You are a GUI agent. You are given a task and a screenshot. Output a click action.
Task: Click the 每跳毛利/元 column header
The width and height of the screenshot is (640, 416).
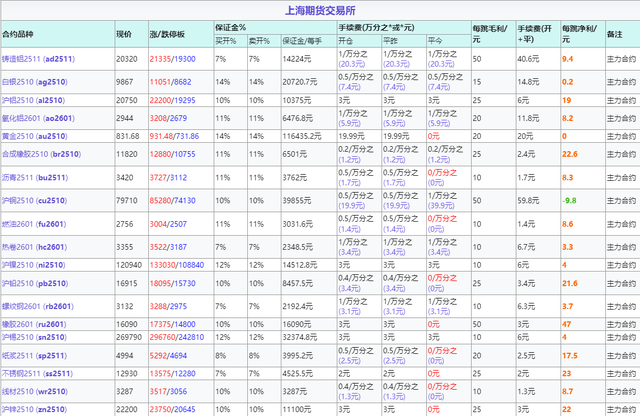coord(490,34)
